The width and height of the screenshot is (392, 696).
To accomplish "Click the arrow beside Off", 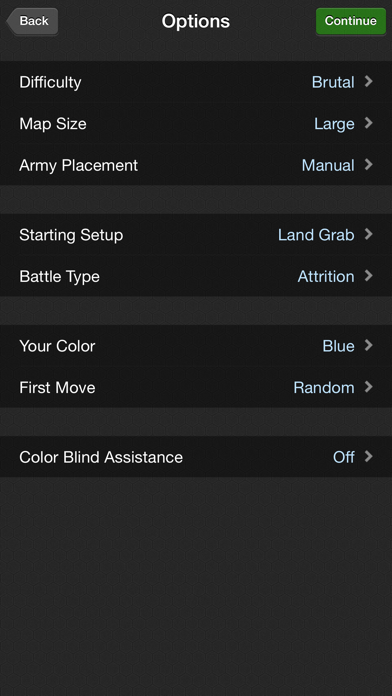I will pyautogui.click(x=368, y=456).
